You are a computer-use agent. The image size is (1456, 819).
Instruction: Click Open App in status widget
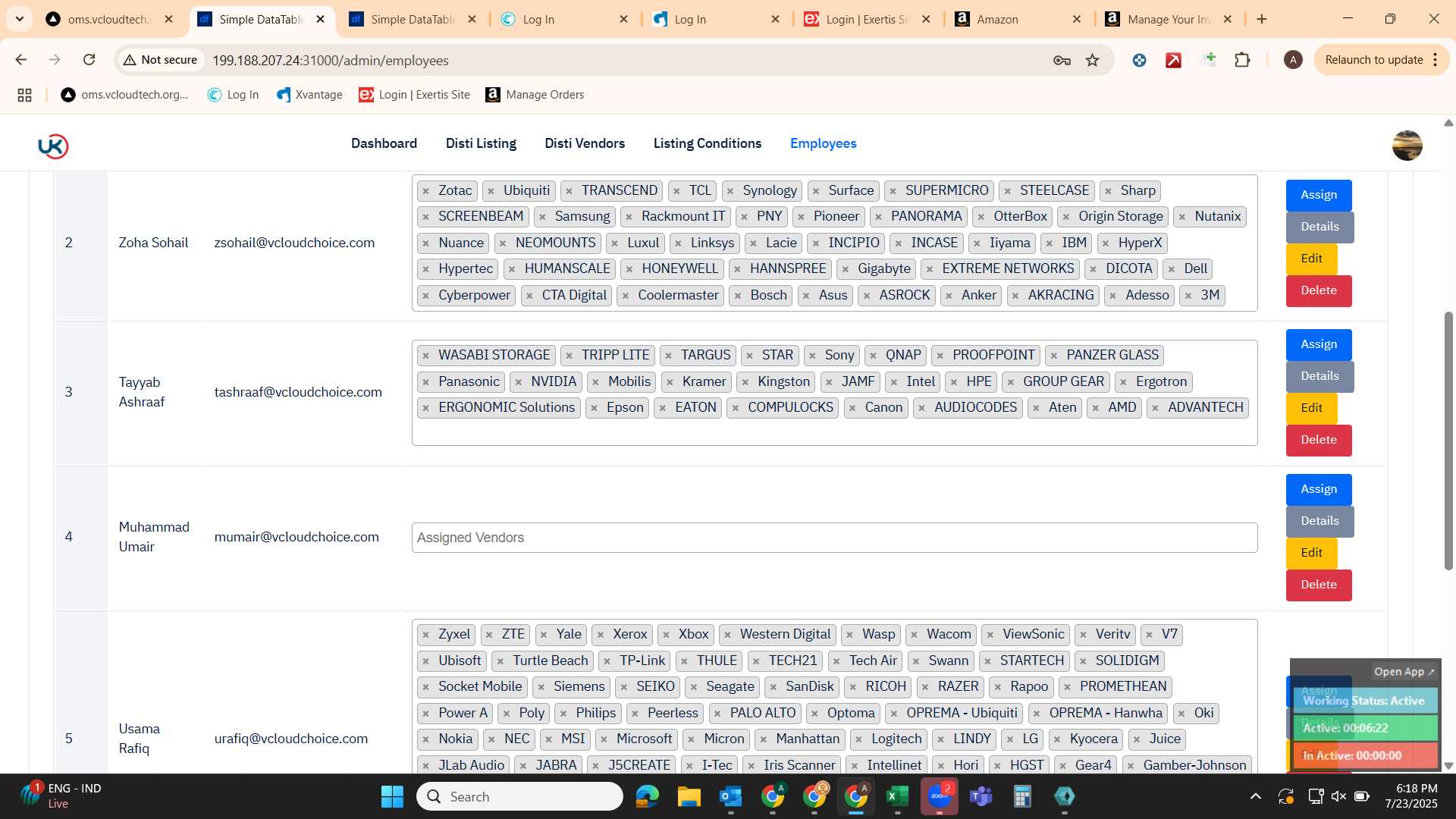point(1404,672)
